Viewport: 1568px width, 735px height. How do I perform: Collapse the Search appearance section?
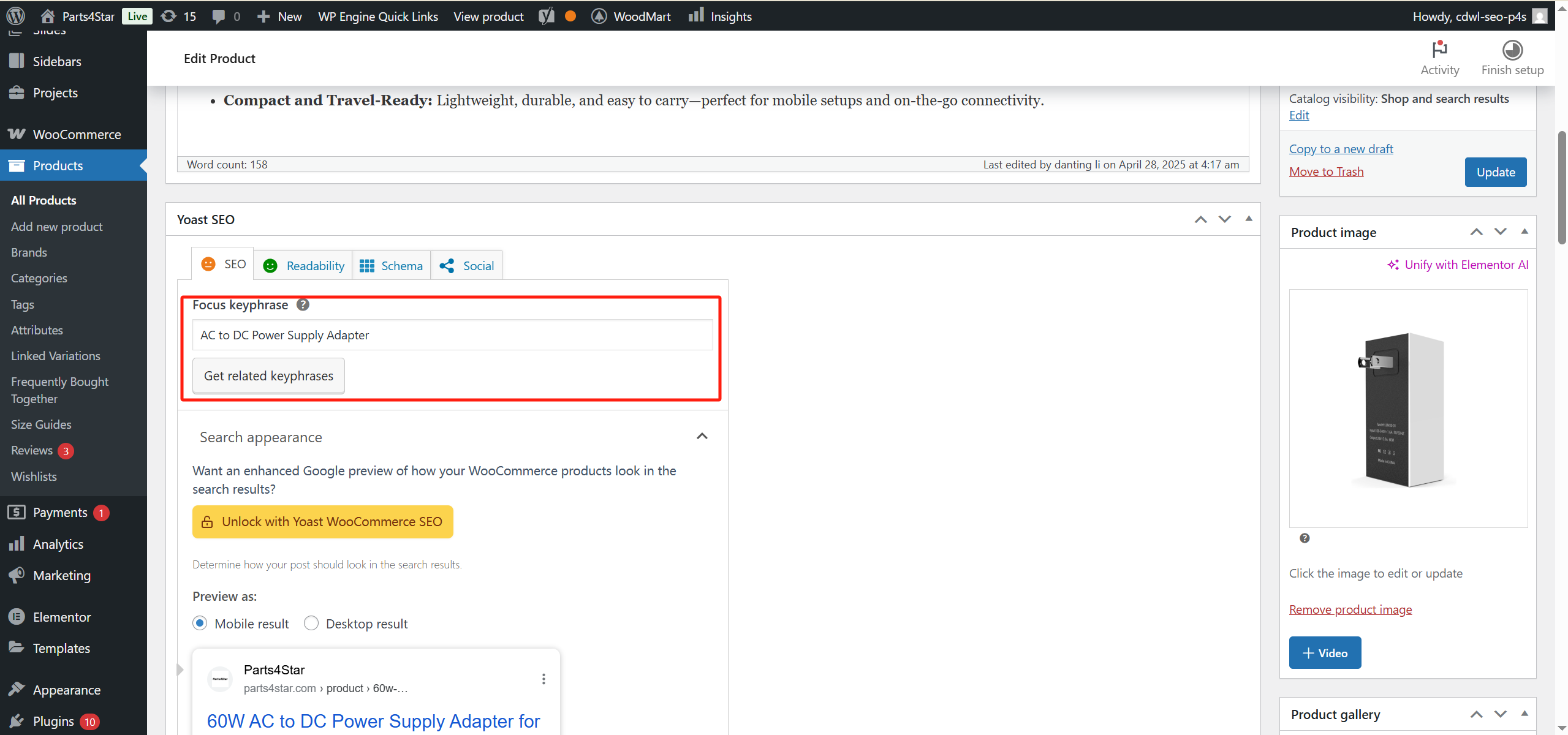702,436
